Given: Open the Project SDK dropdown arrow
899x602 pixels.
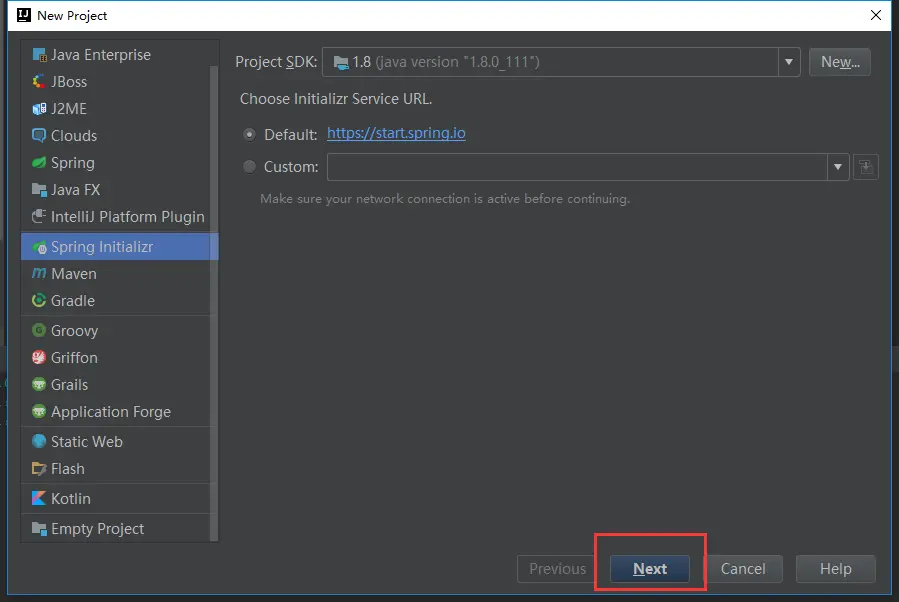Looking at the screenshot, I should pos(789,62).
